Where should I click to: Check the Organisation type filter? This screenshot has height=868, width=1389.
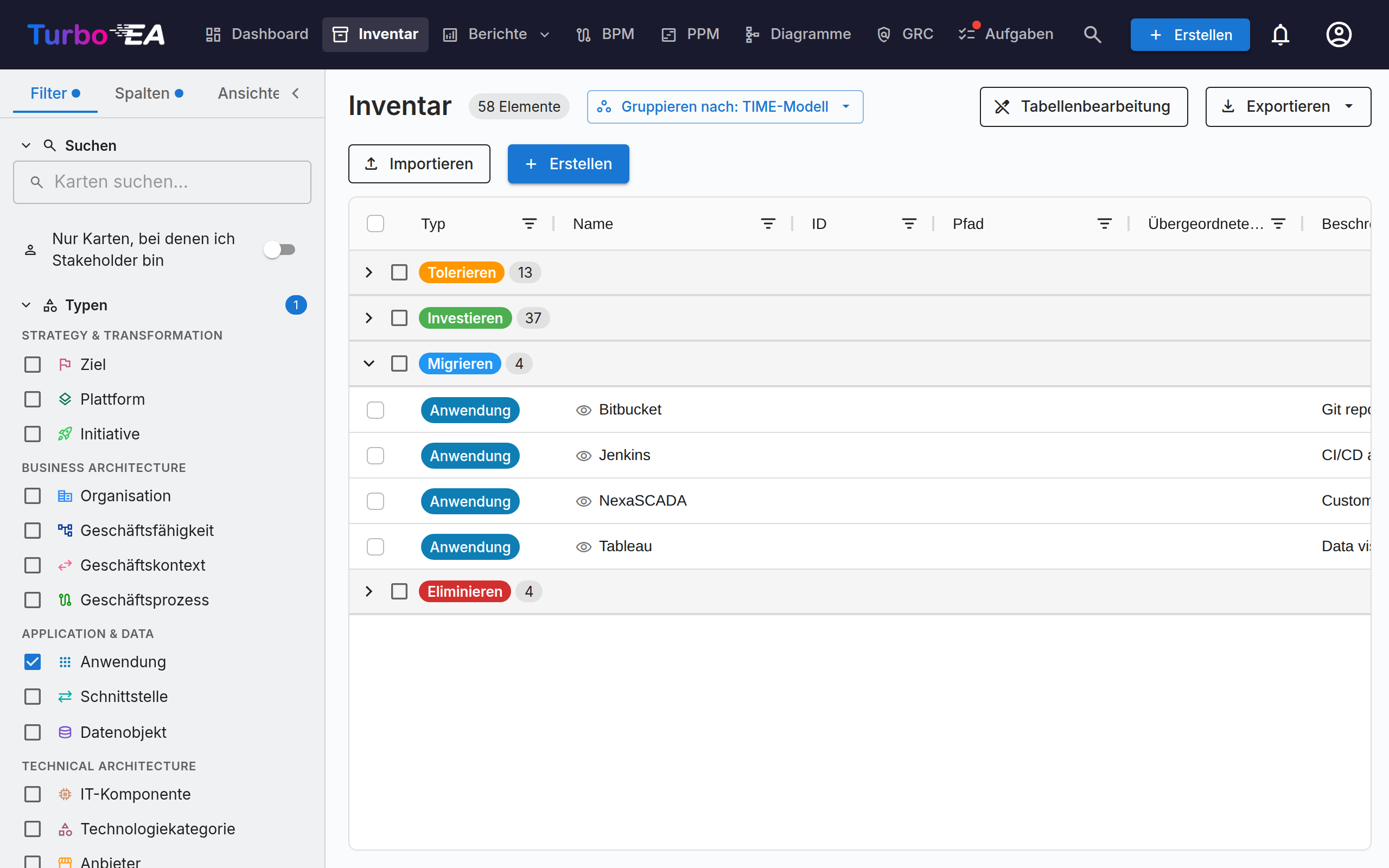click(33, 496)
